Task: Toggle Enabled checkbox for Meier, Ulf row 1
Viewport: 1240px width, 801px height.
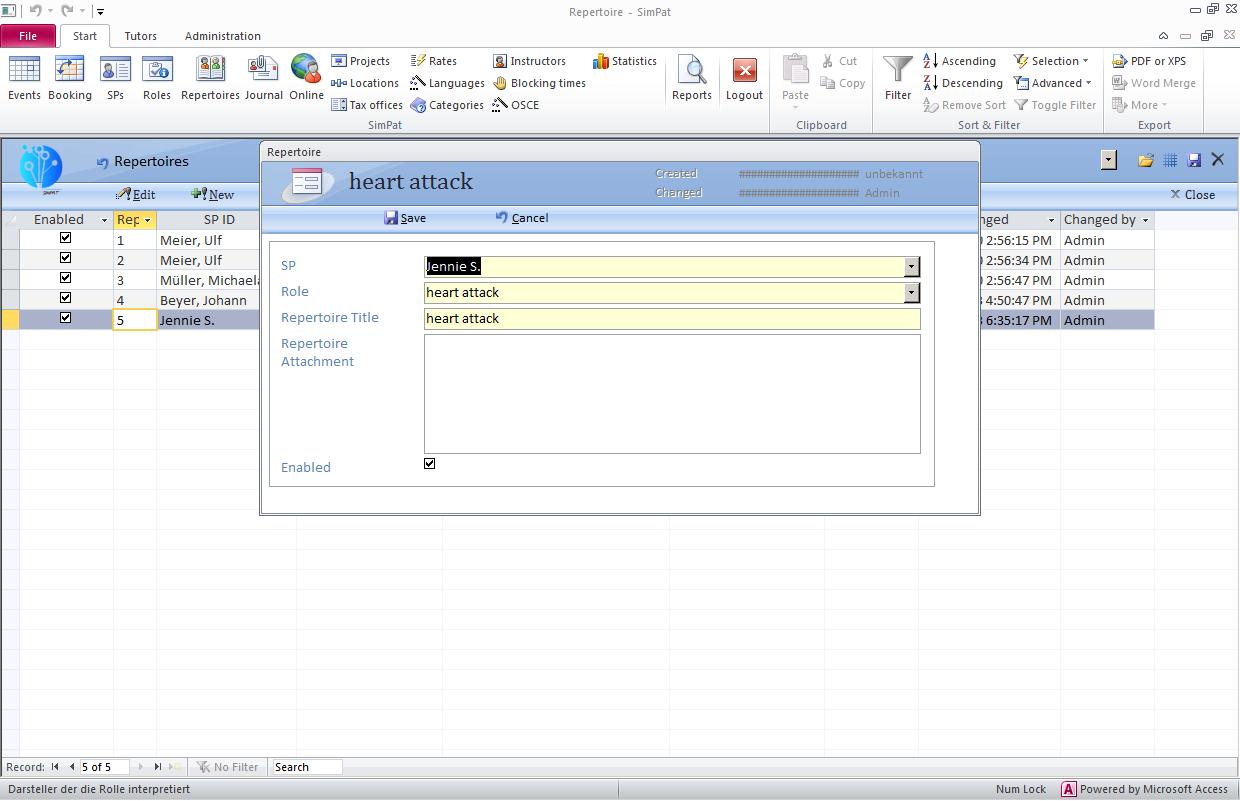Action: point(66,239)
